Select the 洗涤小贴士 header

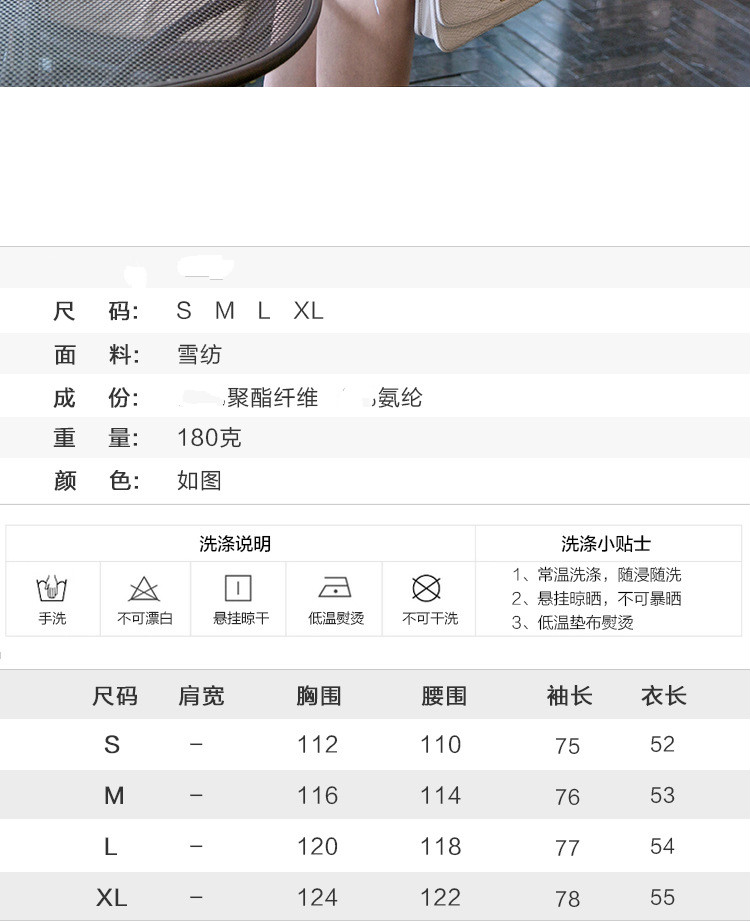[x=606, y=544]
